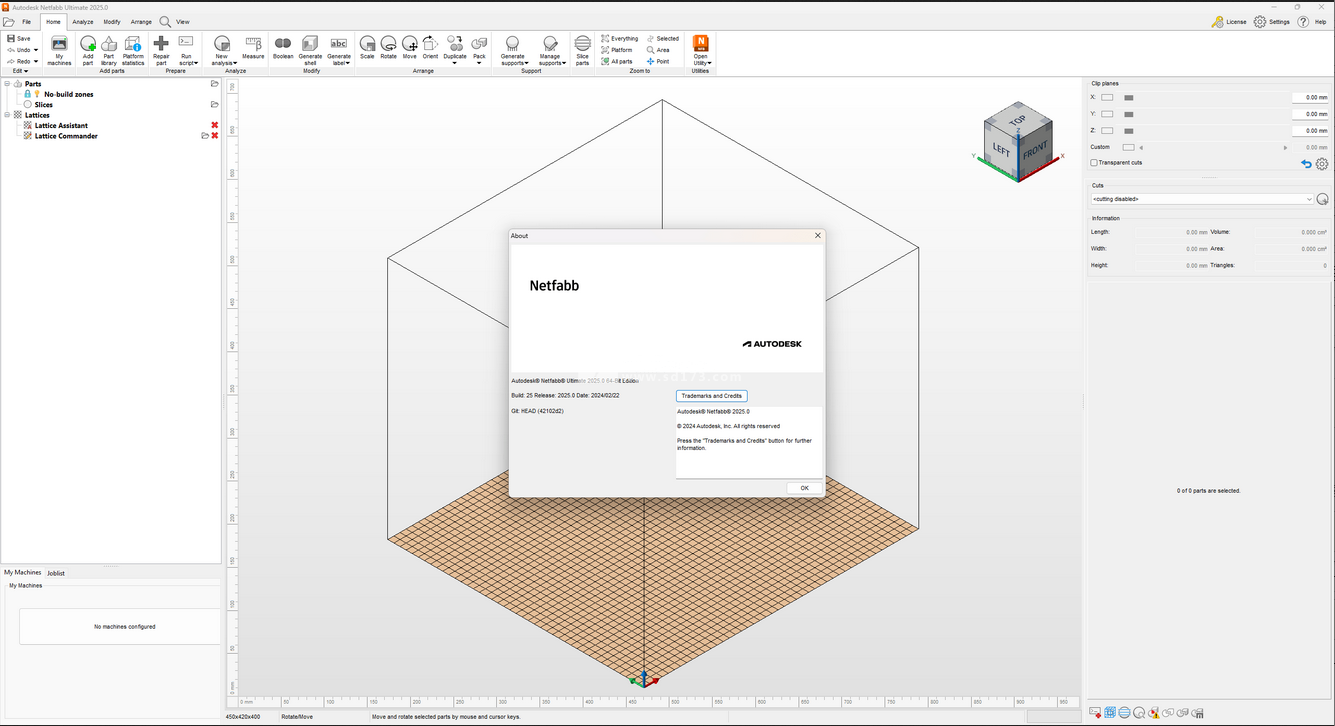The image size is (1335, 726).
Task: Toggle the lock icon on No-build zones
Action: (x=28, y=94)
